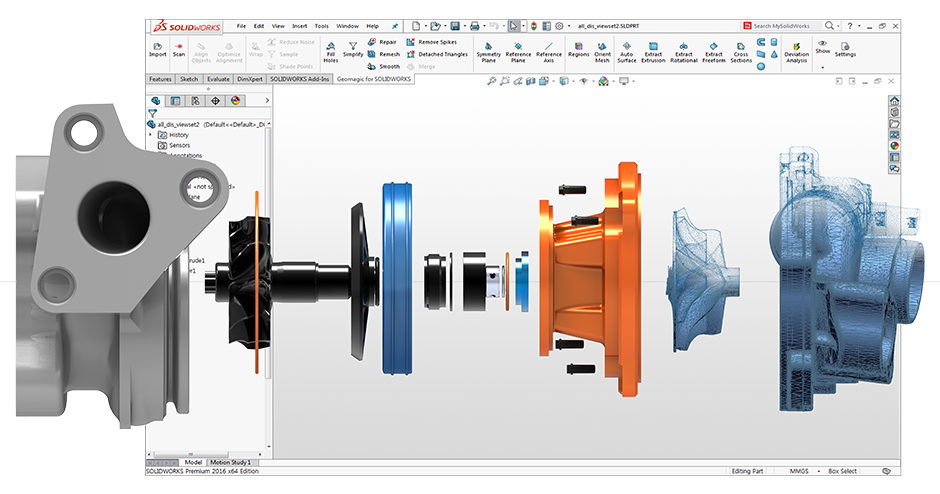Image resolution: width=940 pixels, height=494 pixels.
Task: Select the Extract Extrusion tool
Action: point(653,51)
